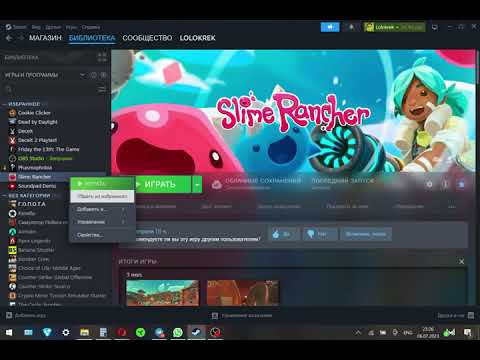Open the second orange screenshot thumbnail
Screen dimensions: 480x360
point(243,293)
